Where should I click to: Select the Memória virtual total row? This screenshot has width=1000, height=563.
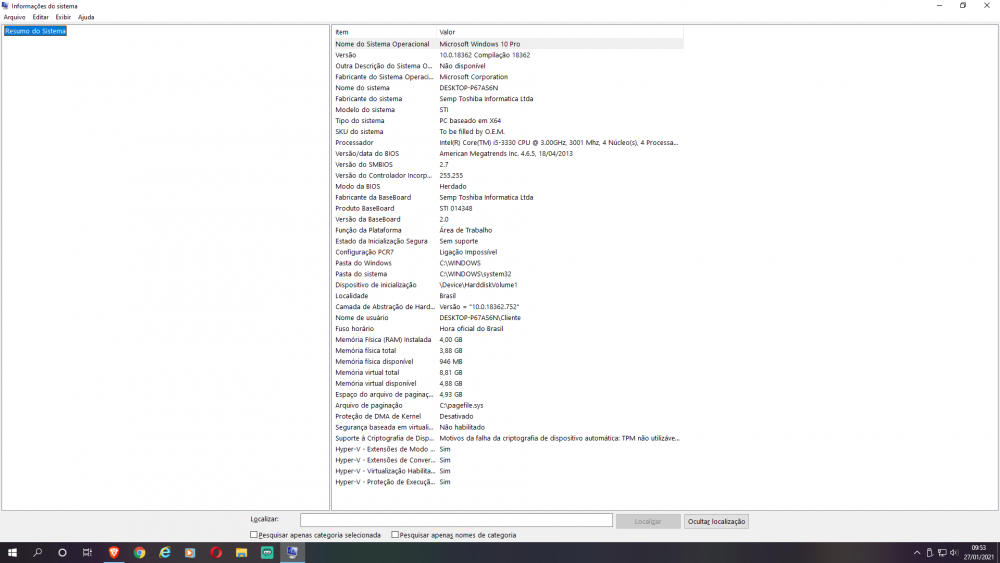(x=508, y=372)
